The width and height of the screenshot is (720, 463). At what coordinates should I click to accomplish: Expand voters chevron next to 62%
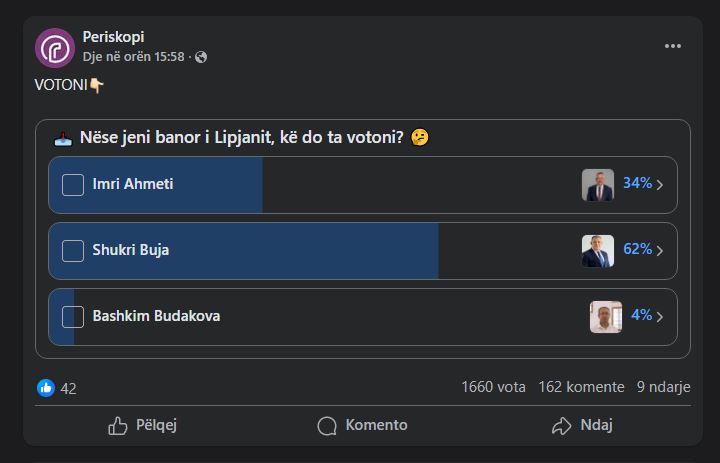pyautogui.click(x=660, y=251)
